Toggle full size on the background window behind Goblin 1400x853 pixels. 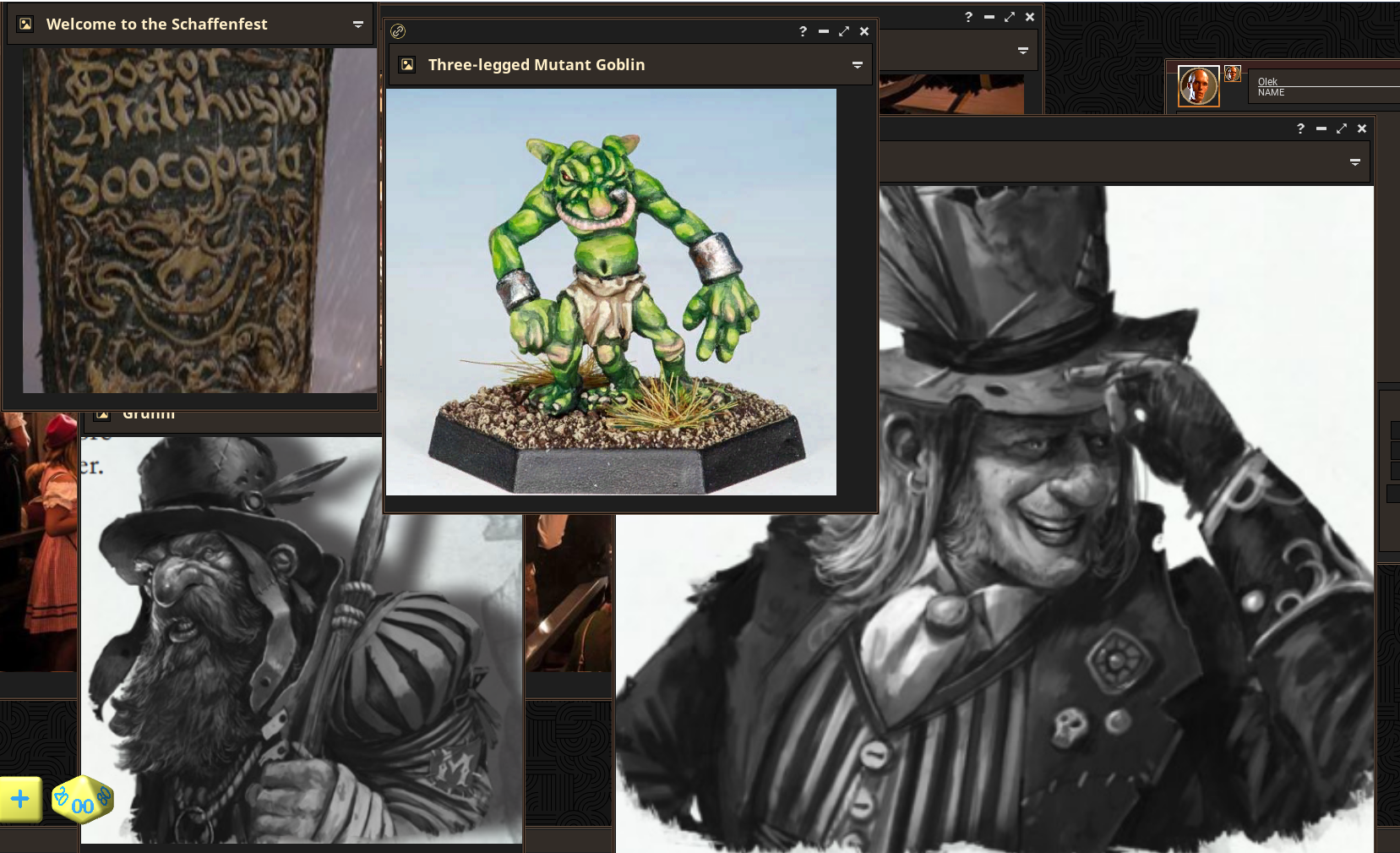click(x=1009, y=17)
